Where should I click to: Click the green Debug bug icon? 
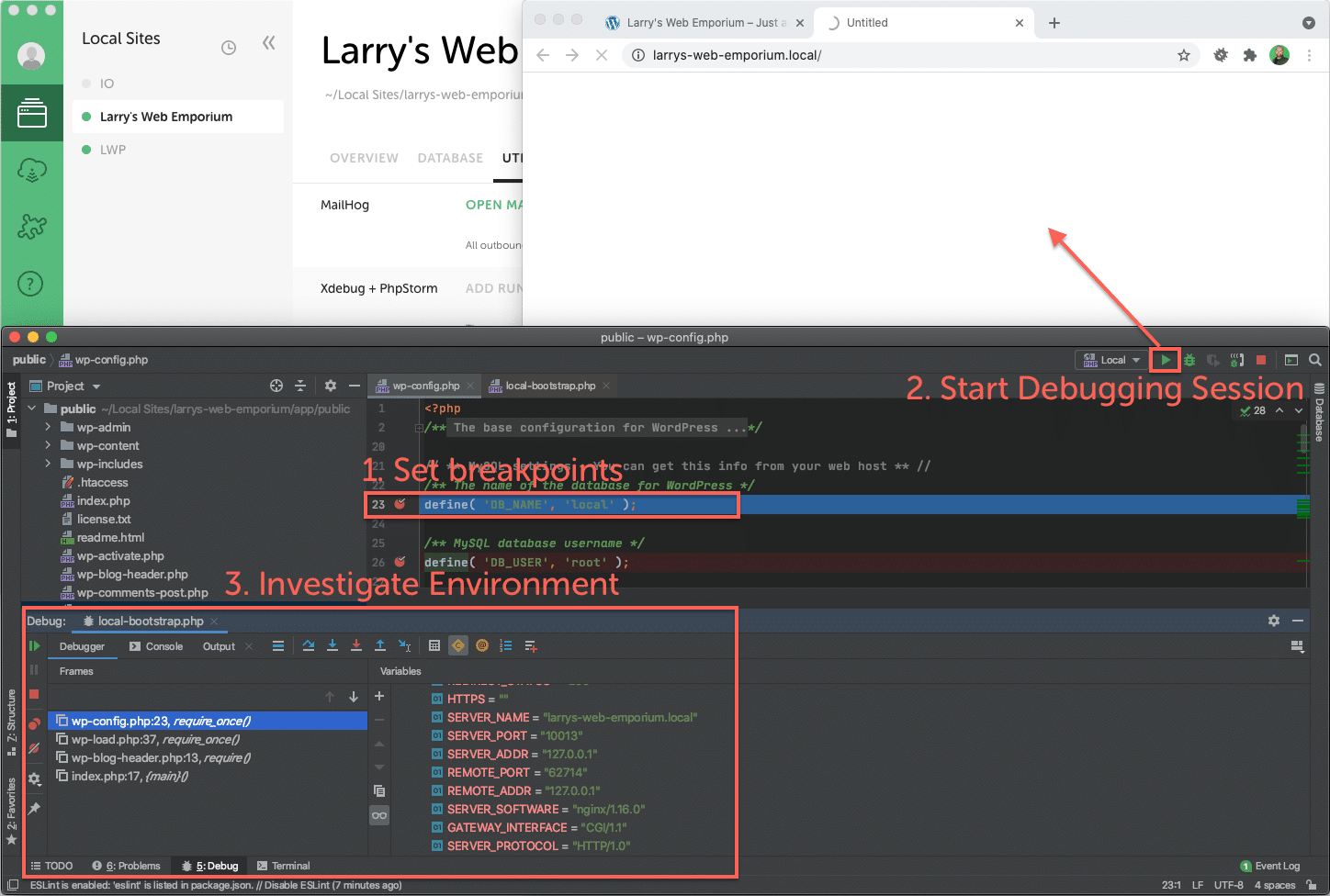(1189, 360)
